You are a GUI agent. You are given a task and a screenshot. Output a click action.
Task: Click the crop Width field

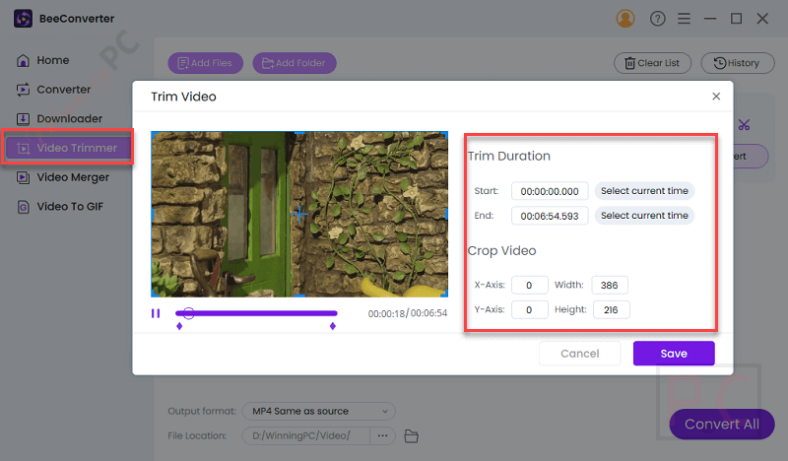pos(610,285)
